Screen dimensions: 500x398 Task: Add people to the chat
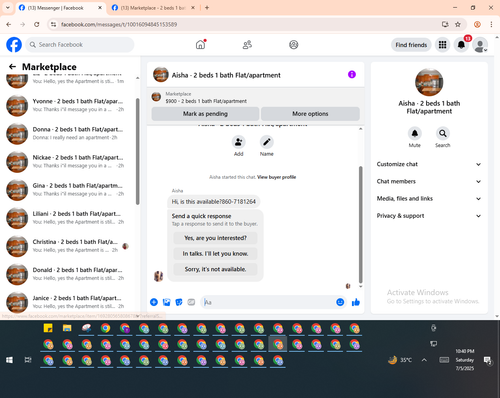[239, 142]
